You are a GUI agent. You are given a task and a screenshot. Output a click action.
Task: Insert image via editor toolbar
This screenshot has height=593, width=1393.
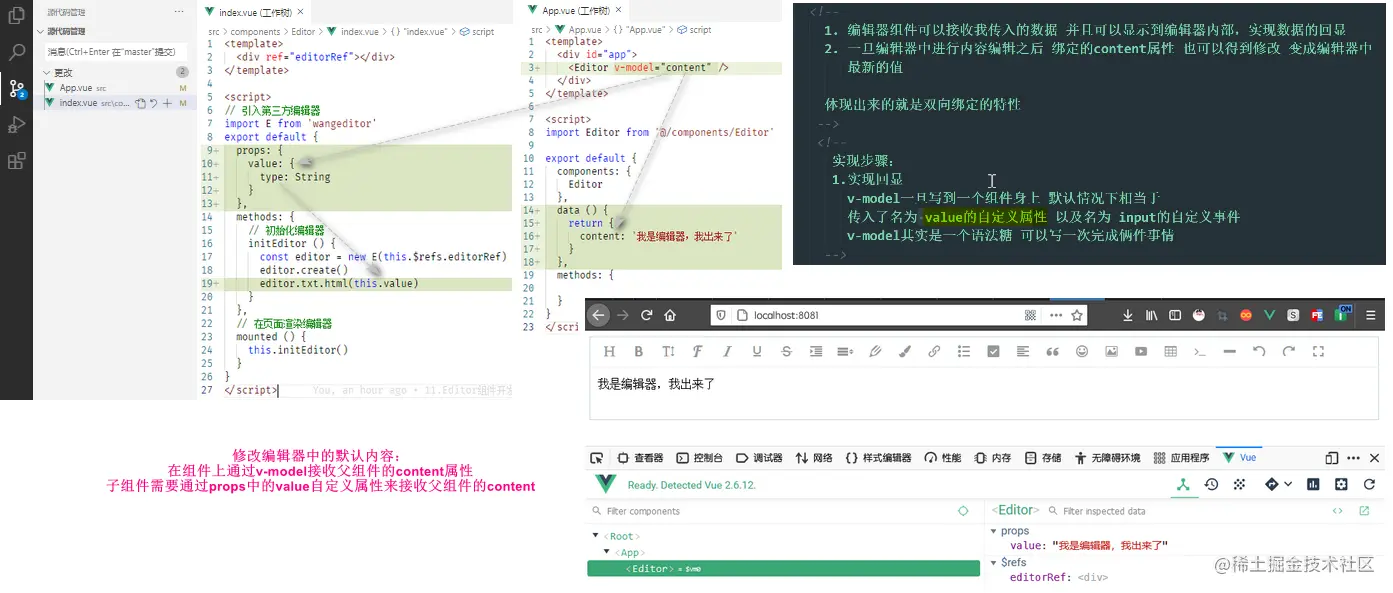1111,352
